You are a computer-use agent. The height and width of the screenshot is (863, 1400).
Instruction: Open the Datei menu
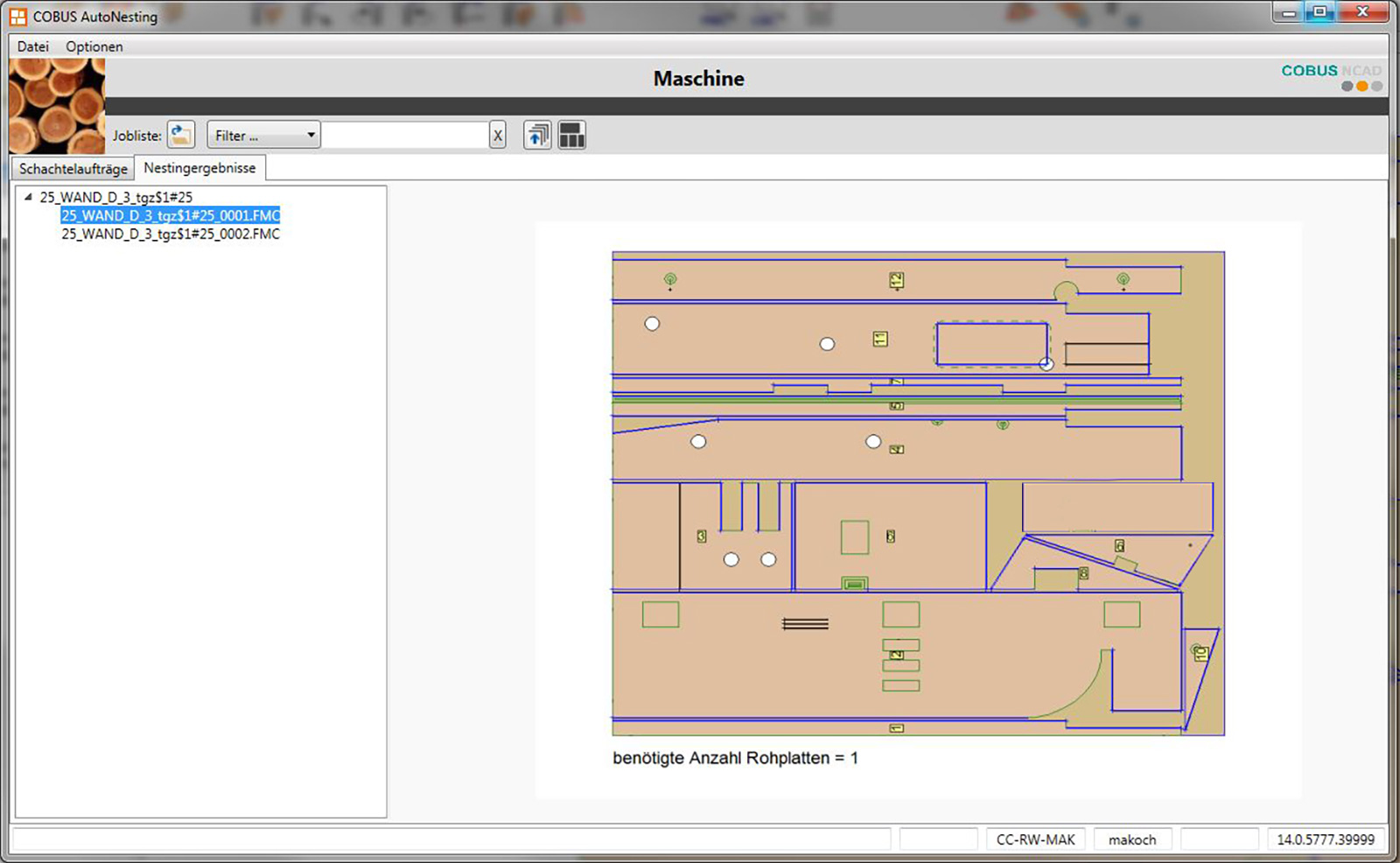click(33, 46)
